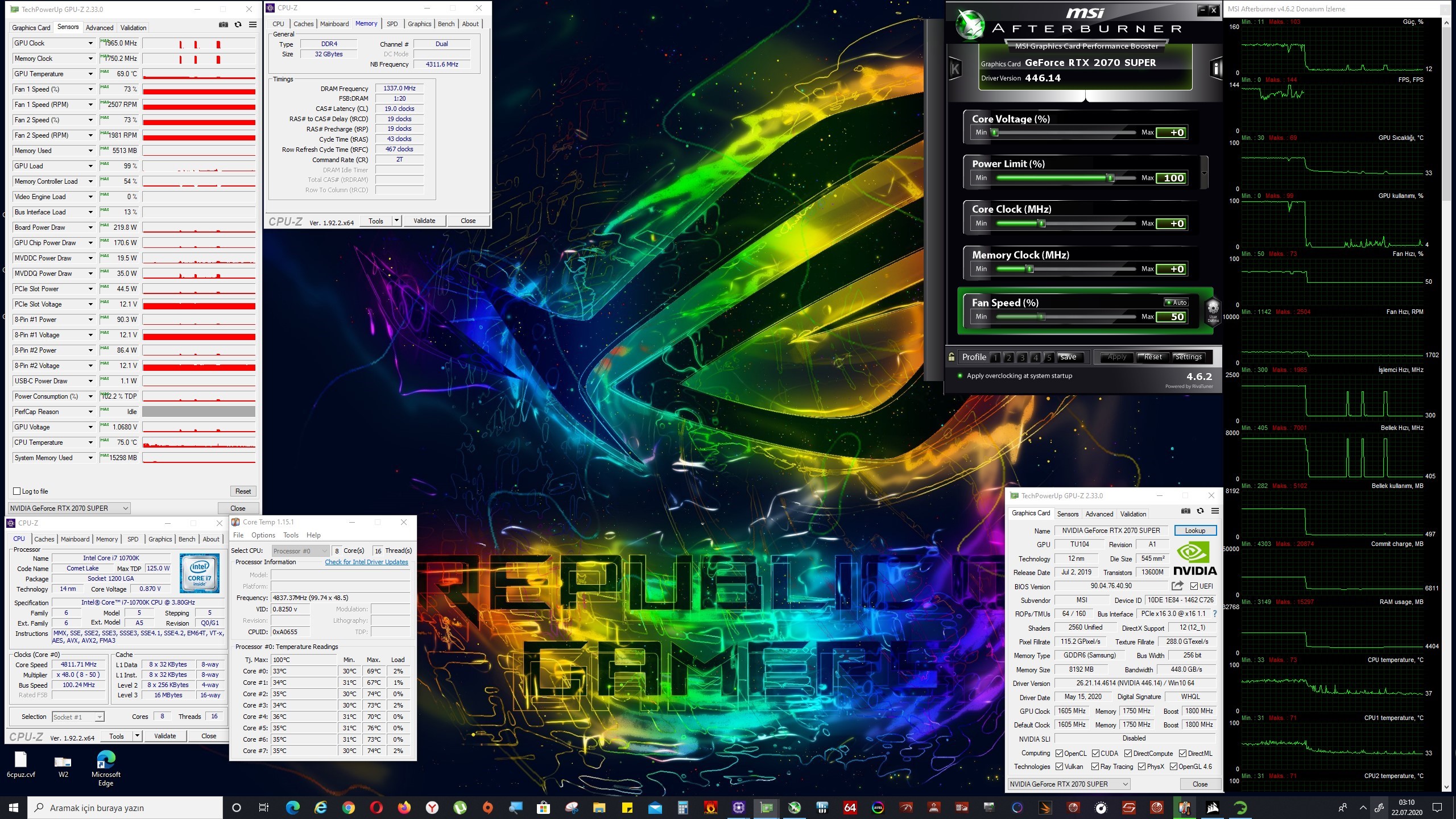
Task: Click the share BIOS icon in GPU-Z
Action: 1177,586
